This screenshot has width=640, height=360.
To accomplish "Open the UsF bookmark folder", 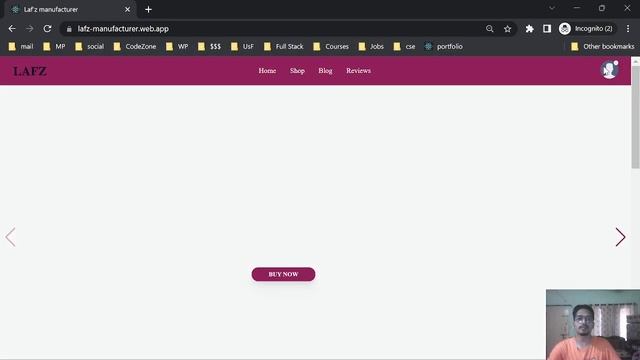I will [x=242, y=47].
